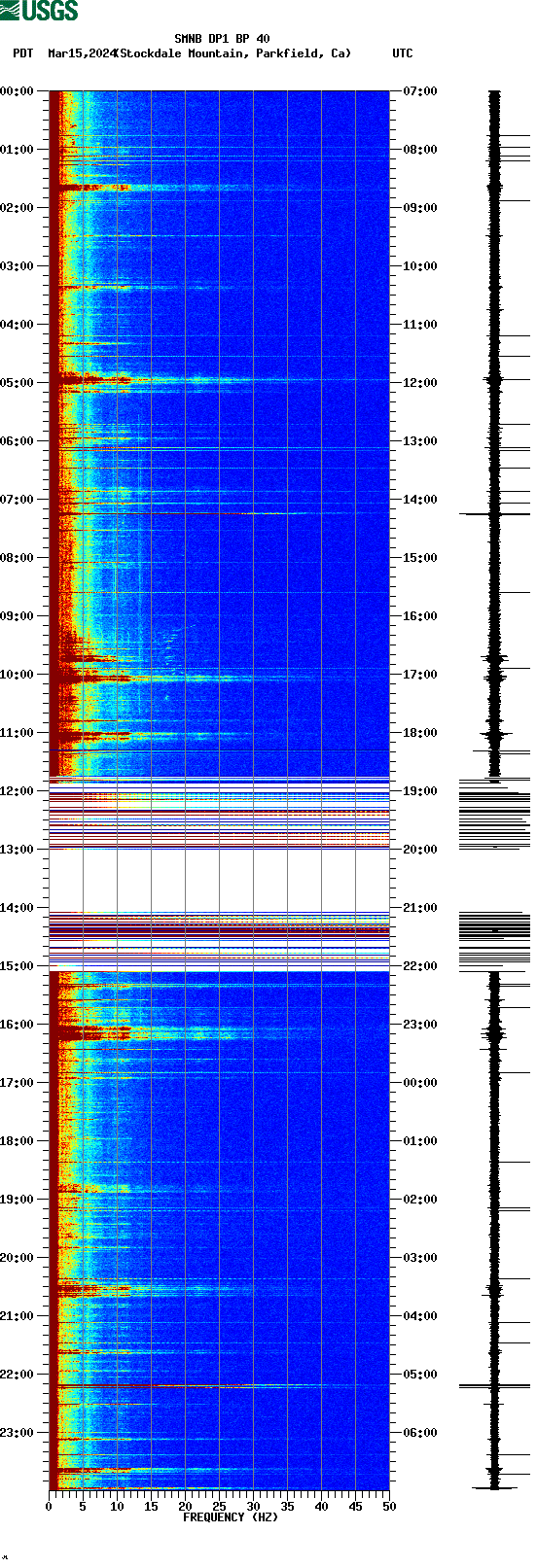
Task: Click the 20:00 label on the UTC axis
Action: coord(420,850)
